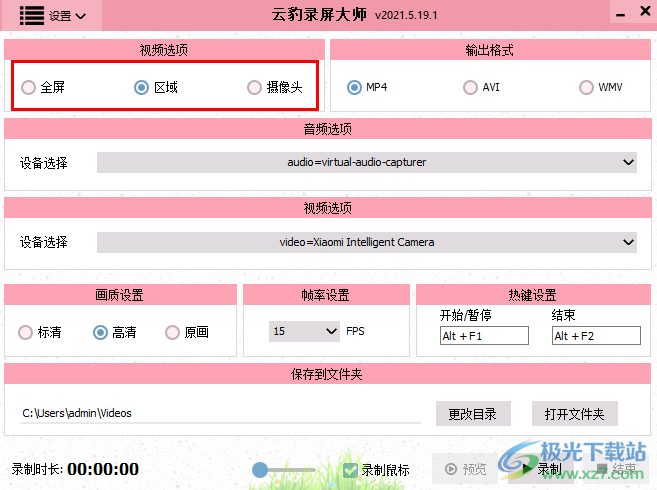Click the 更改目录 change directory button
Screen dimensions: 657x490
tap(473, 414)
